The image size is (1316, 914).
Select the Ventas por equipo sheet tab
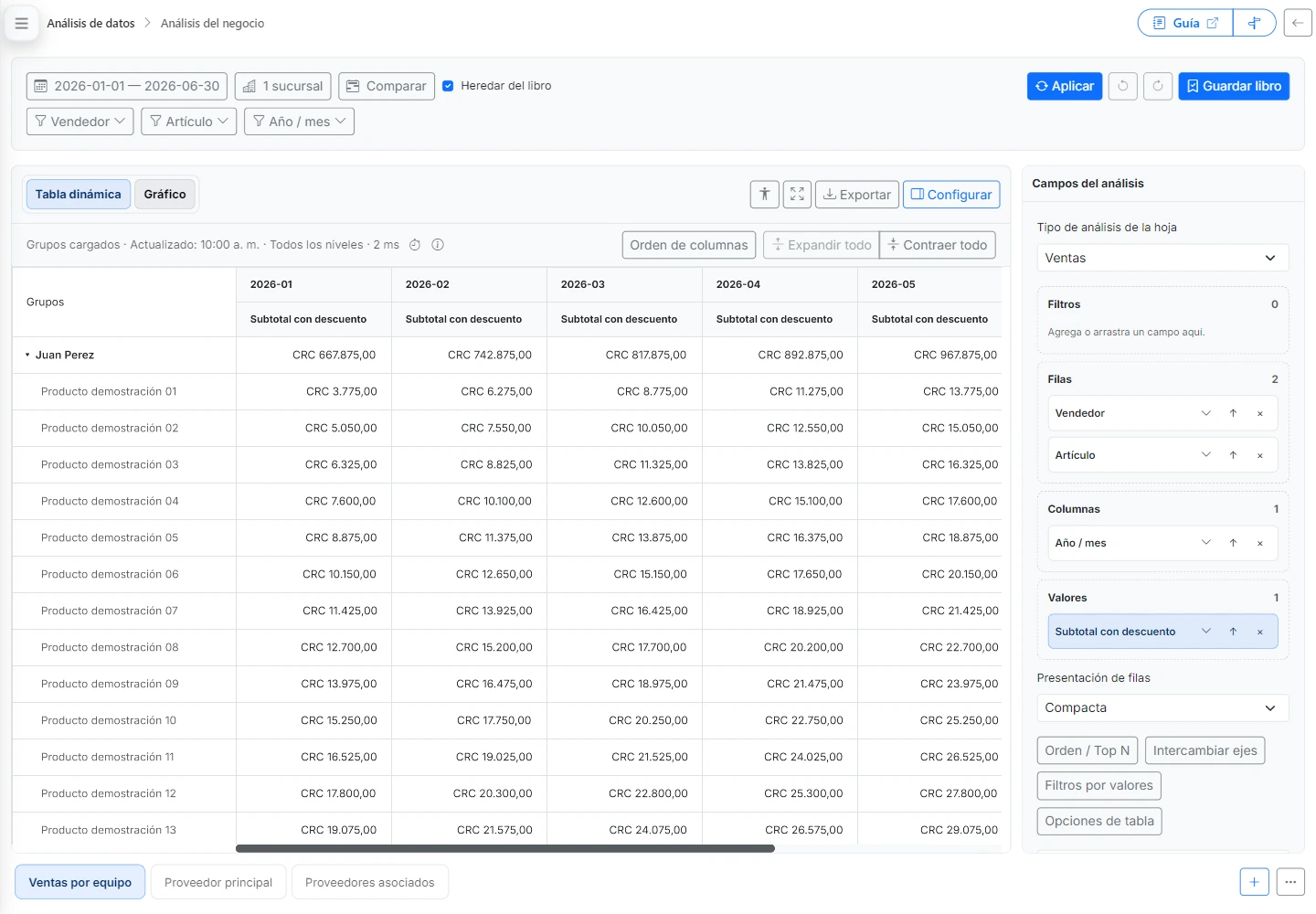click(80, 882)
